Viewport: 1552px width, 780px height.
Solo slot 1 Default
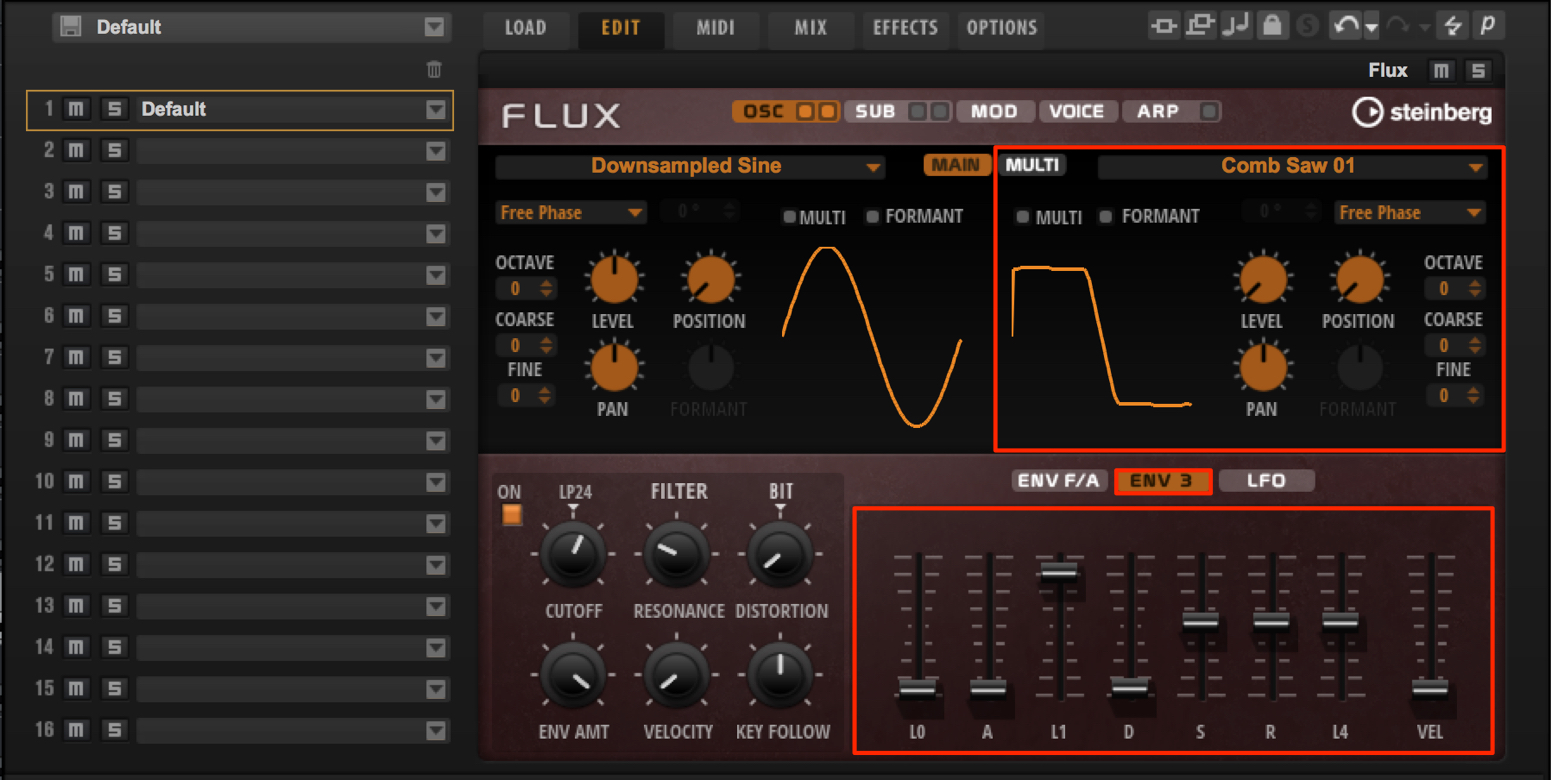pyautogui.click(x=114, y=109)
